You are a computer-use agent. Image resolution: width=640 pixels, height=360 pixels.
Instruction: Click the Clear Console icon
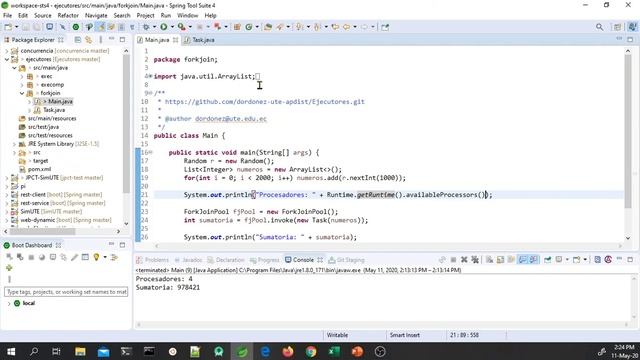point(489,260)
